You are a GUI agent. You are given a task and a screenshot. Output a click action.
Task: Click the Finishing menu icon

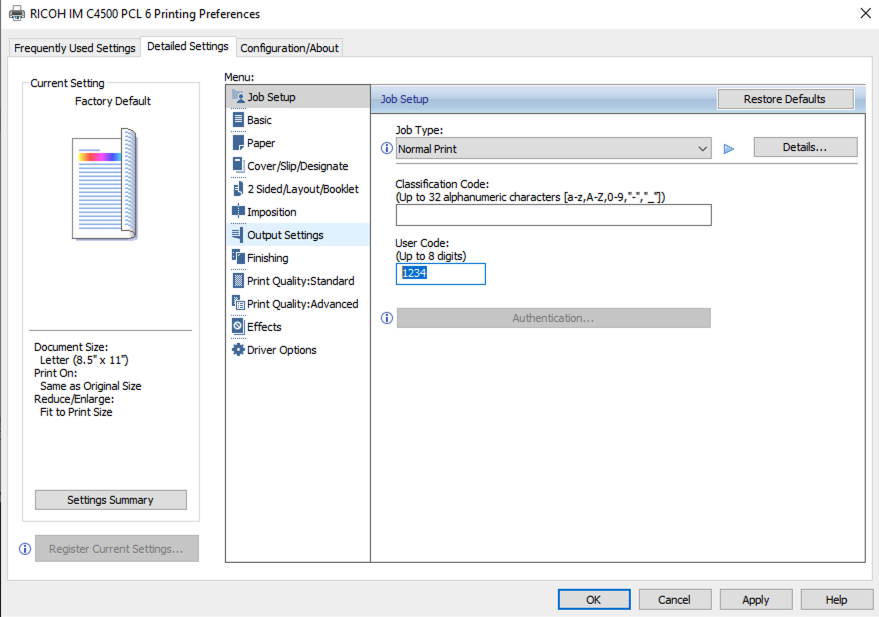point(238,257)
